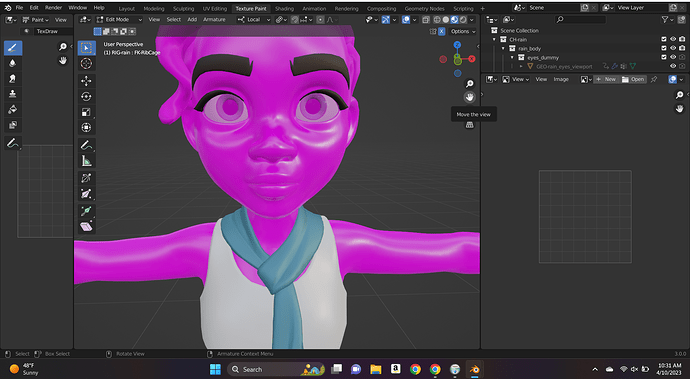690x379 pixels.
Task: Open the Edit Mode dropdown
Action: (119, 19)
